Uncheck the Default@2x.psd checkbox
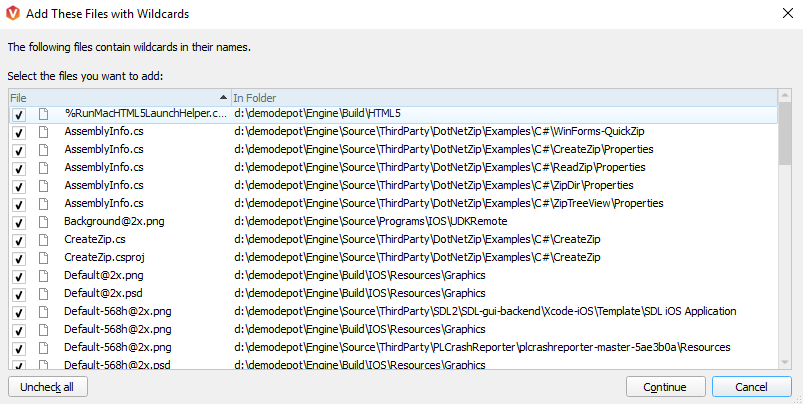Viewport: 803px width, 404px height. (x=19, y=294)
